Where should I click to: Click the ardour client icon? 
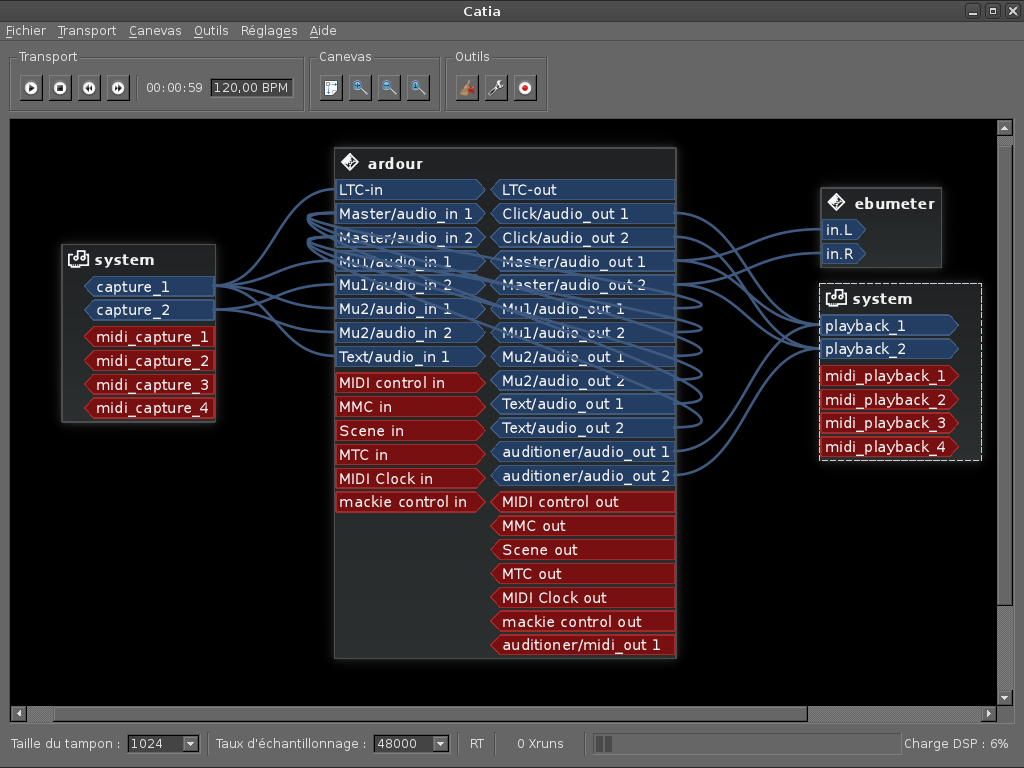349,162
